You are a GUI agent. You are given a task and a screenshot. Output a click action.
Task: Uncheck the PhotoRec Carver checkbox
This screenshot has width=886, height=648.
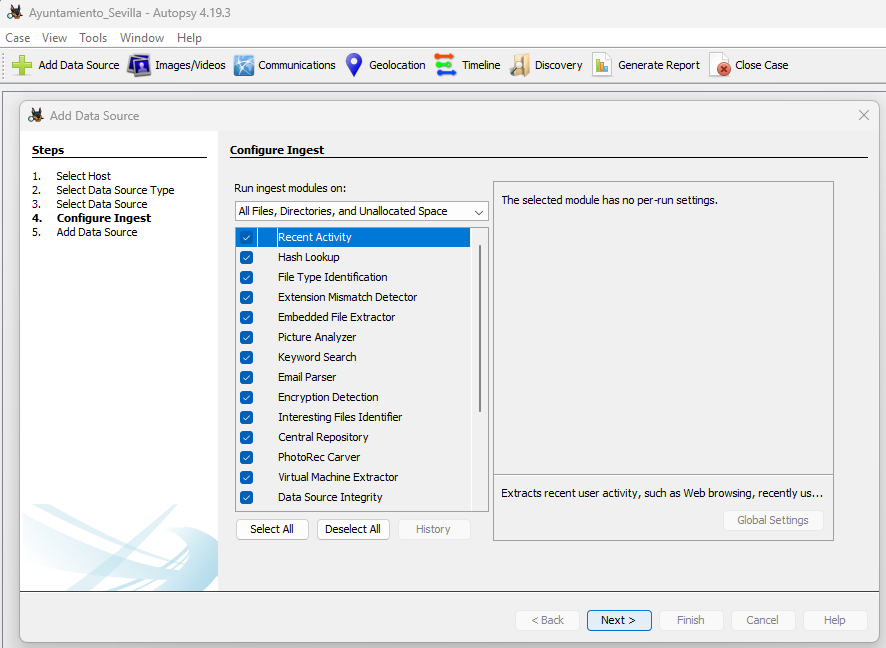click(246, 458)
